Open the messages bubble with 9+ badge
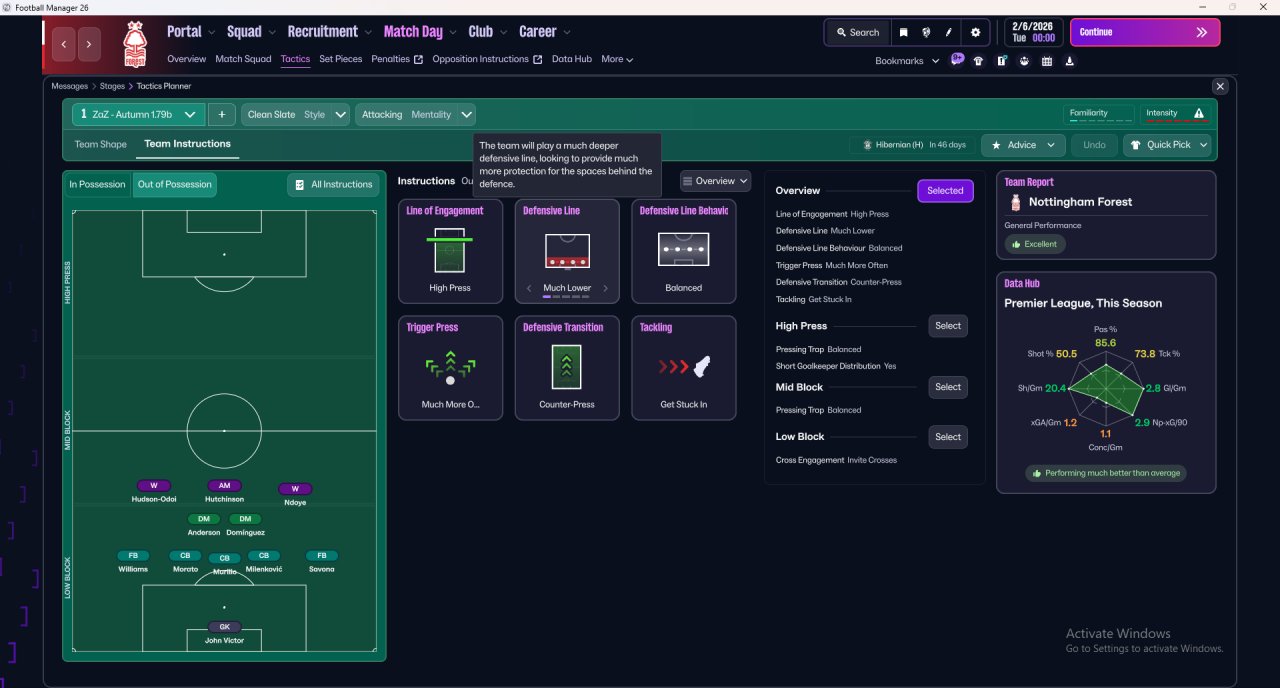Viewport: 1280px width, 688px height. (x=957, y=59)
